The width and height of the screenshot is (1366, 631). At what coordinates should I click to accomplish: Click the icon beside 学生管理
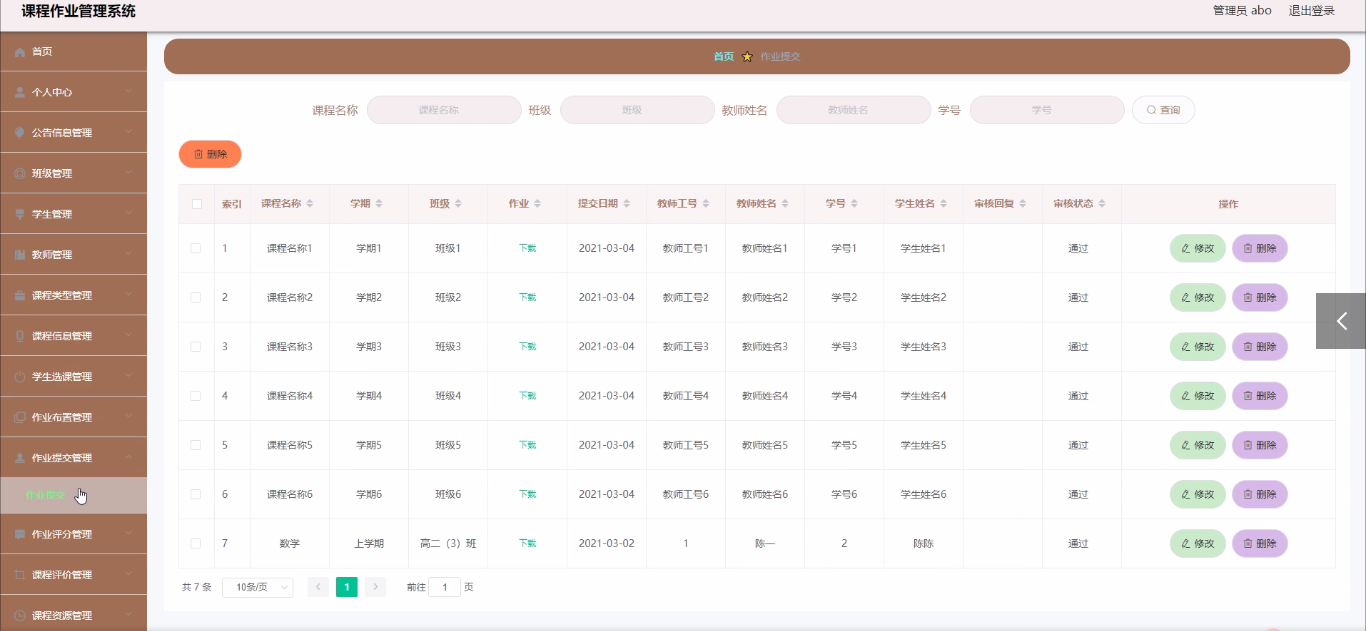pos(20,214)
